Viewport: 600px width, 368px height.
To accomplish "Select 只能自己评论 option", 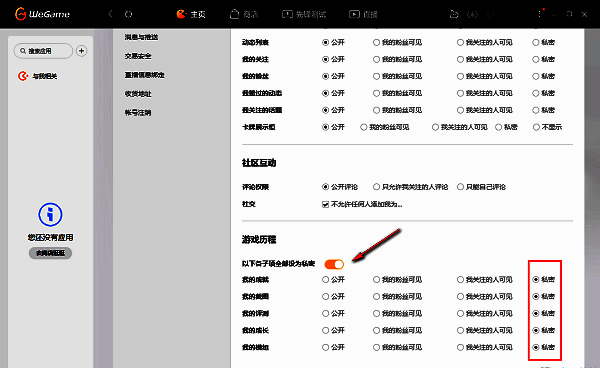I will [460, 187].
